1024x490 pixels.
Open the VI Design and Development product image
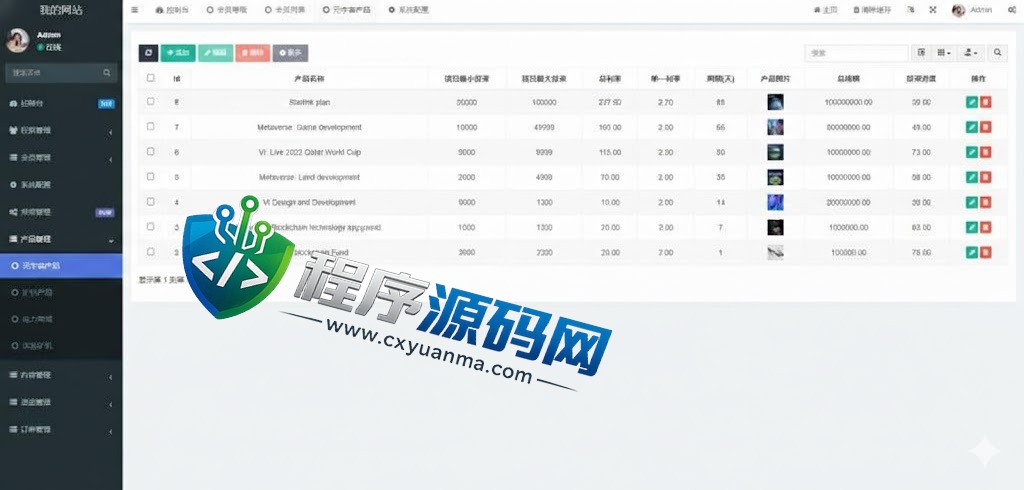[775, 202]
